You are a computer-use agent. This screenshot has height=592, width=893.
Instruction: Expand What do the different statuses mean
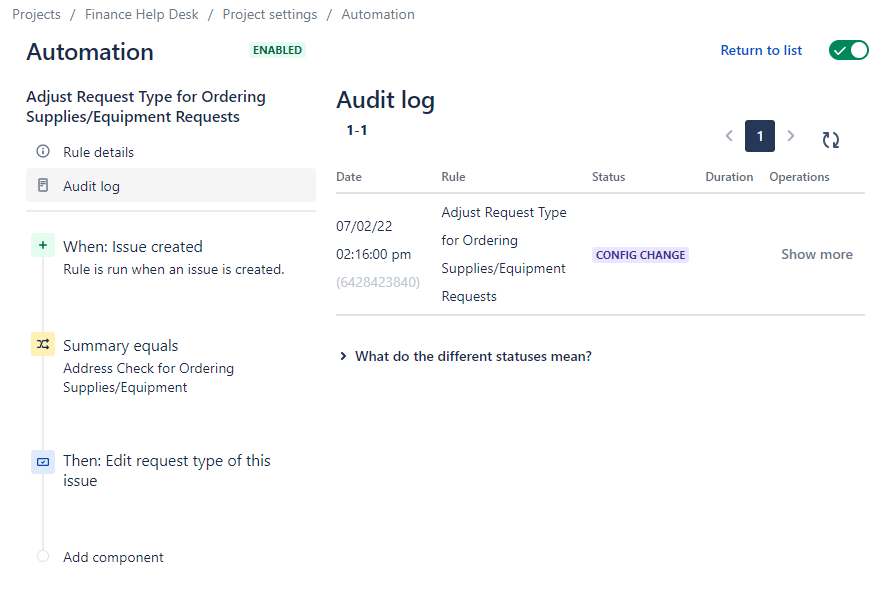pos(466,356)
